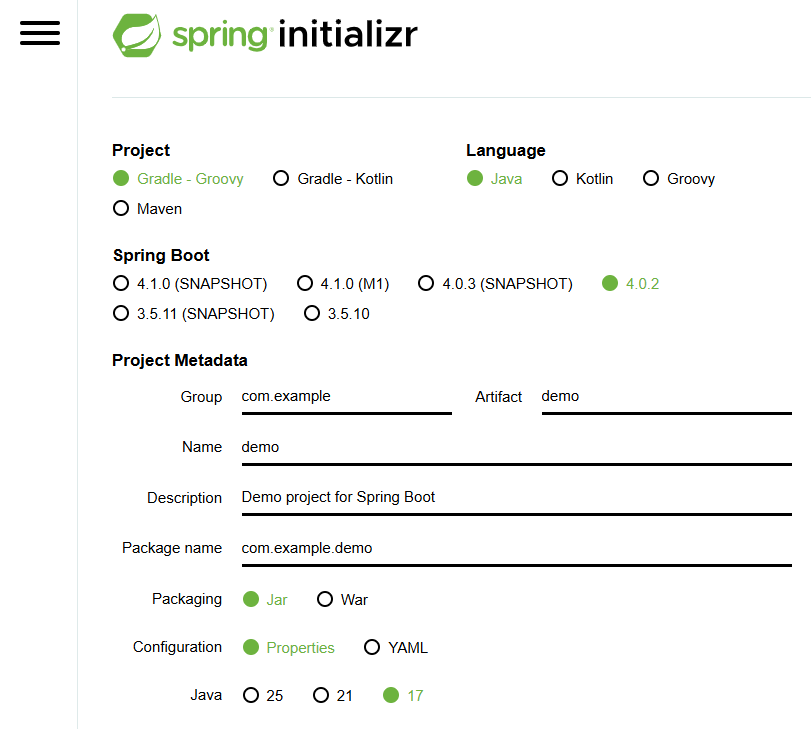Switch packaging to War

(x=324, y=598)
